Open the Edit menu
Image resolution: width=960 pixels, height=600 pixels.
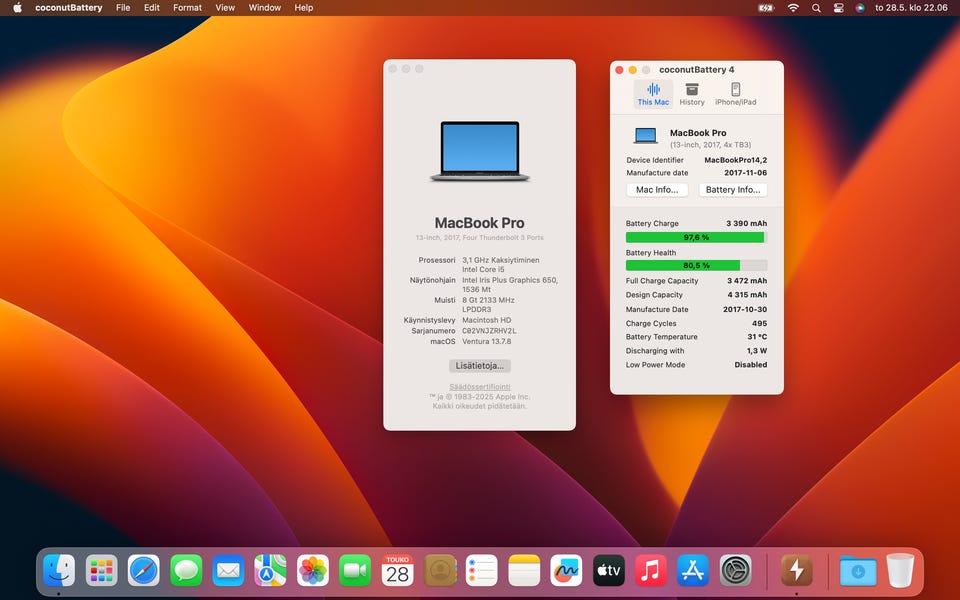point(152,8)
